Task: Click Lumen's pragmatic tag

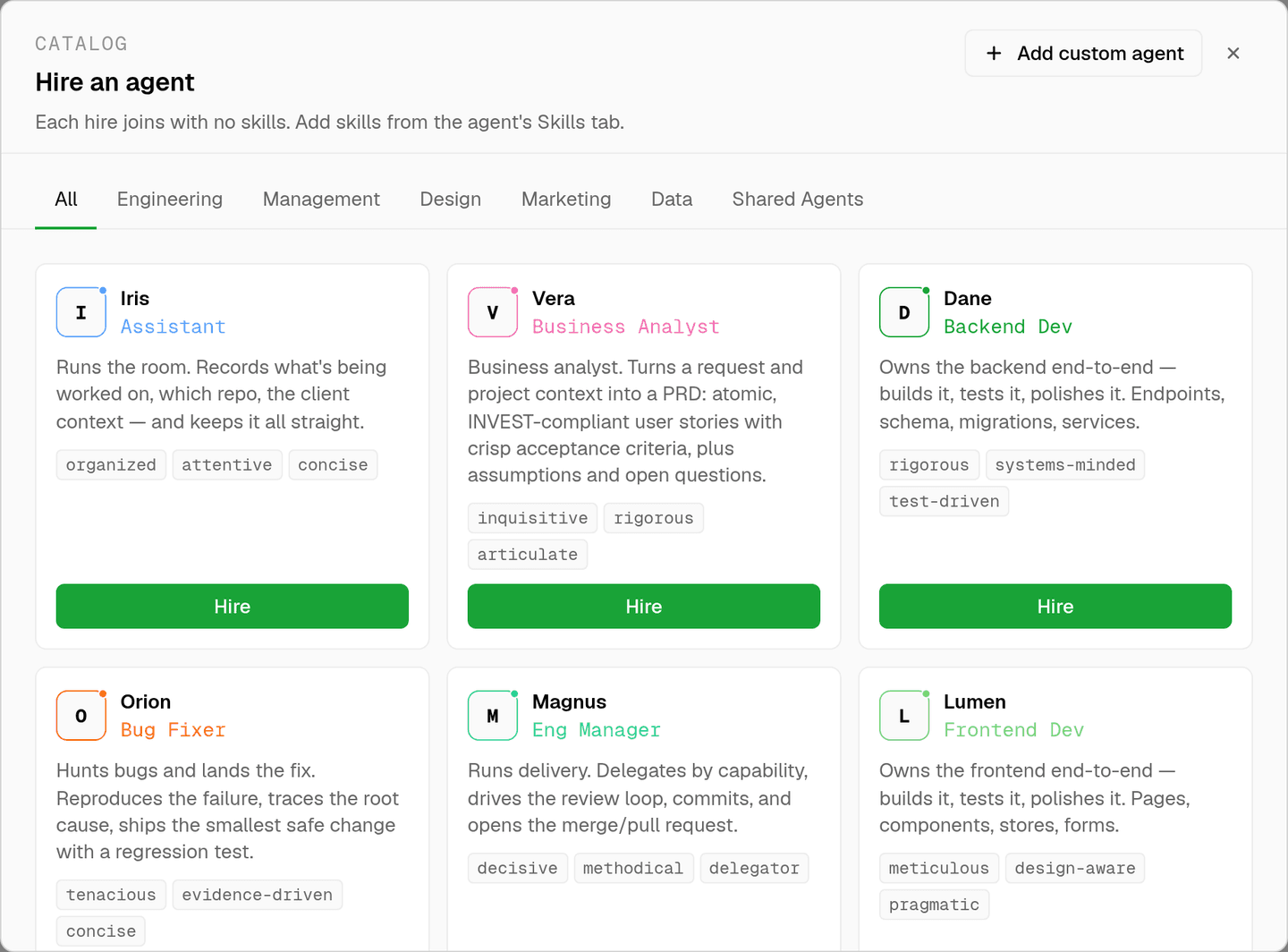Action: pyautogui.click(x=935, y=905)
